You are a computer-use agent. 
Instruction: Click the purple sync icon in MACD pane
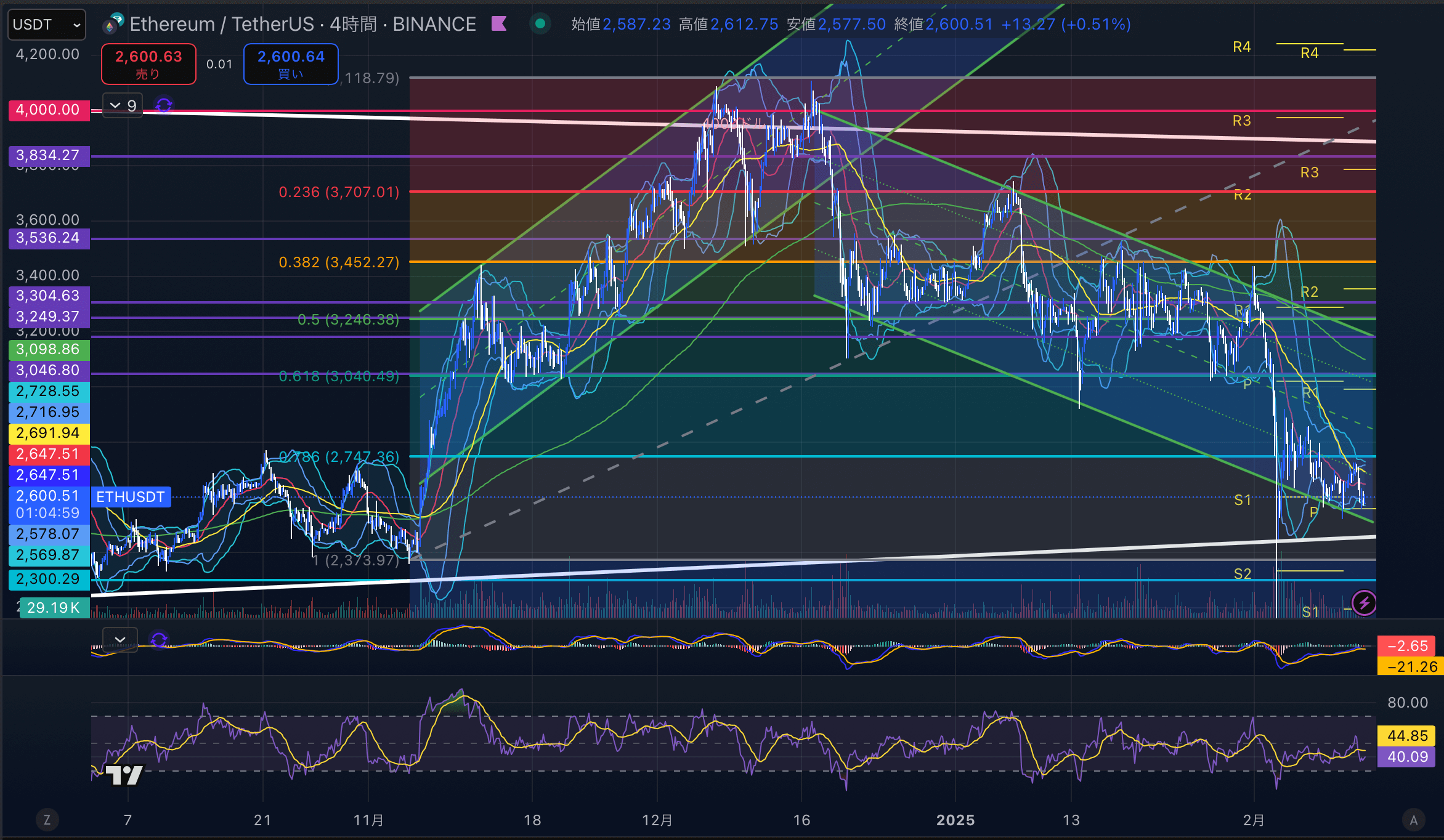(159, 640)
